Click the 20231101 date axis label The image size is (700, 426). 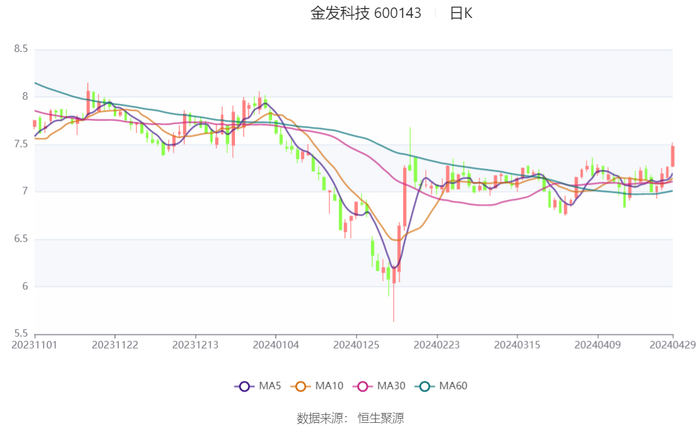pyautogui.click(x=35, y=345)
